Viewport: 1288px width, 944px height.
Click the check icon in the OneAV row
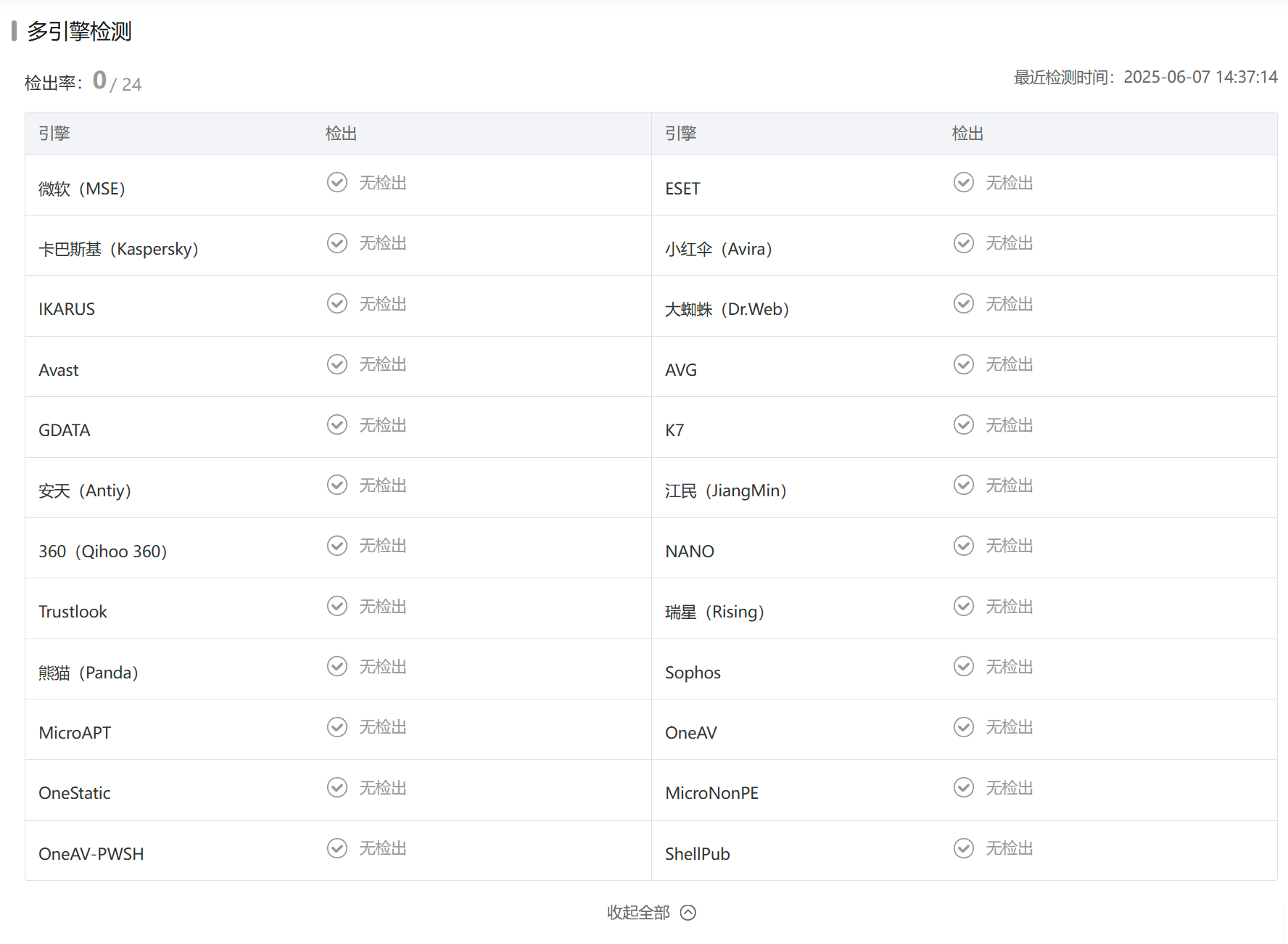click(x=964, y=727)
